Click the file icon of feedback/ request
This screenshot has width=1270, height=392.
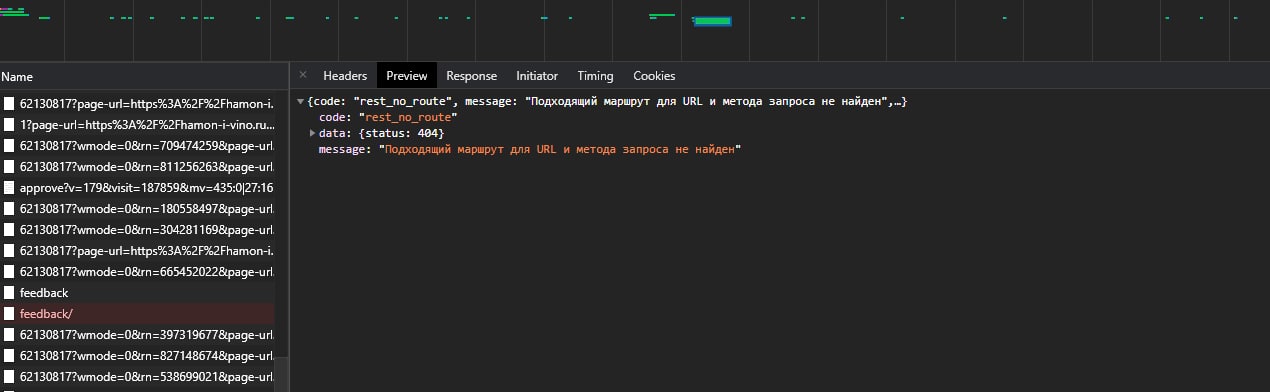click(x=9, y=313)
